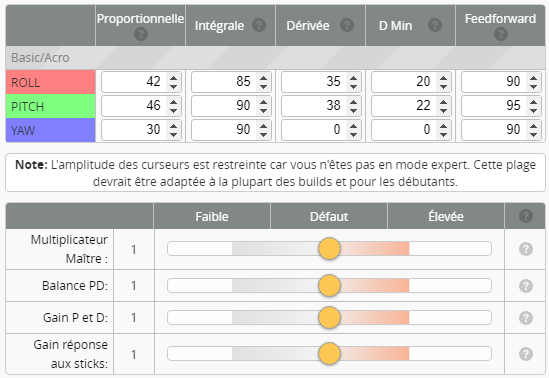Show help for Multiplicateur Maître slider
The image size is (549, 378).
click(x=526, y=249)
